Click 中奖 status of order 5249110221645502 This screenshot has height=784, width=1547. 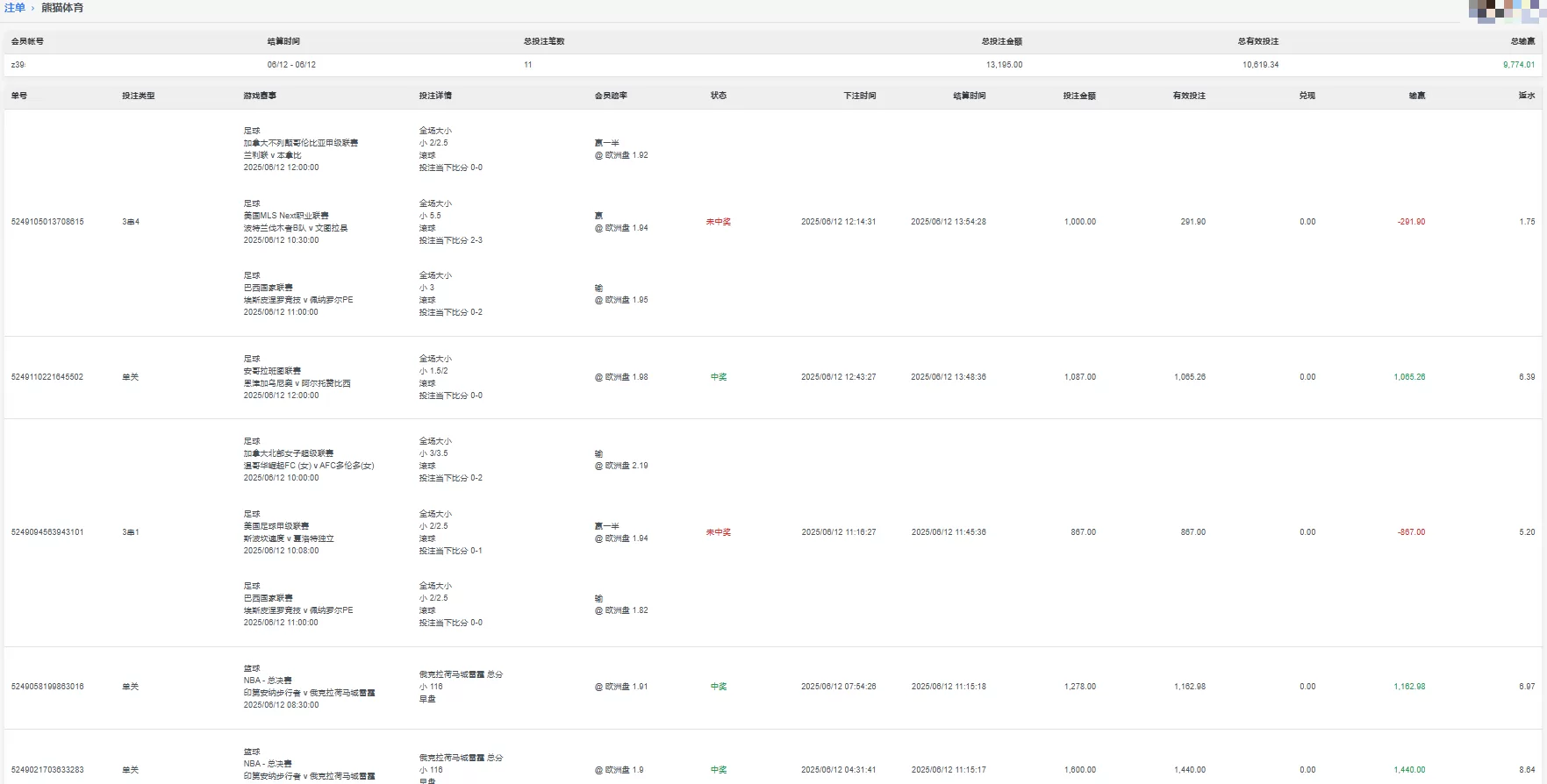[719, 377]
